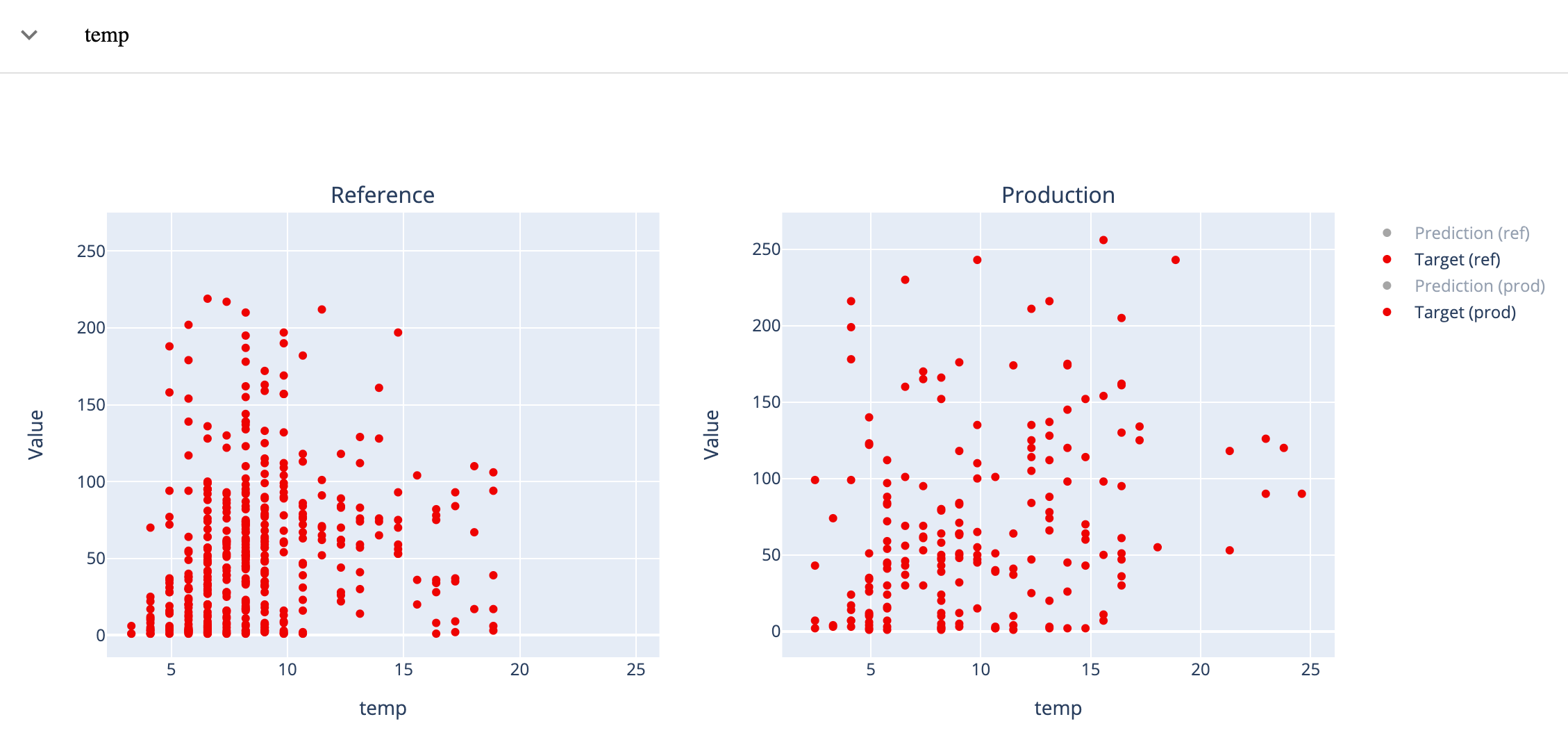Click the temp x-axis title under Reference plot
The height and width of the screenshot is (742, 1568).
point(383,708)
